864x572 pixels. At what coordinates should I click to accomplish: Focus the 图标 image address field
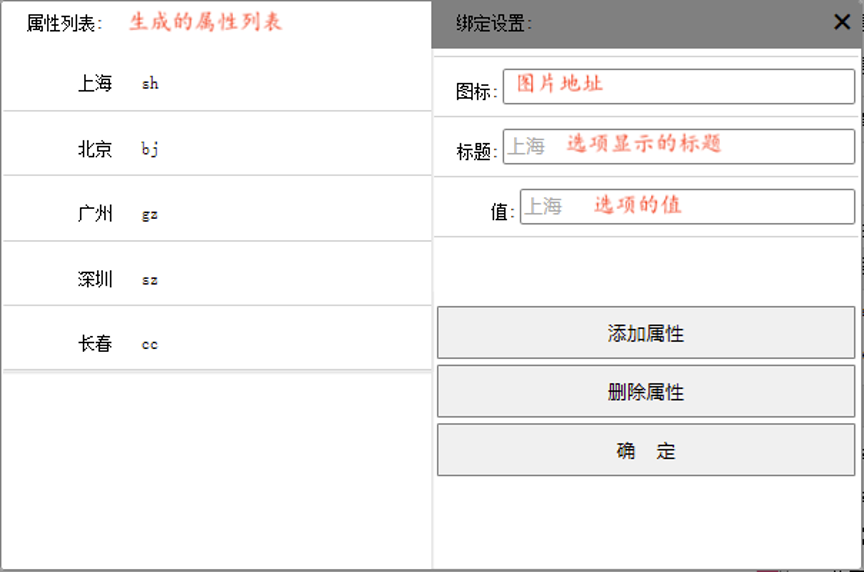click(678, 87)
